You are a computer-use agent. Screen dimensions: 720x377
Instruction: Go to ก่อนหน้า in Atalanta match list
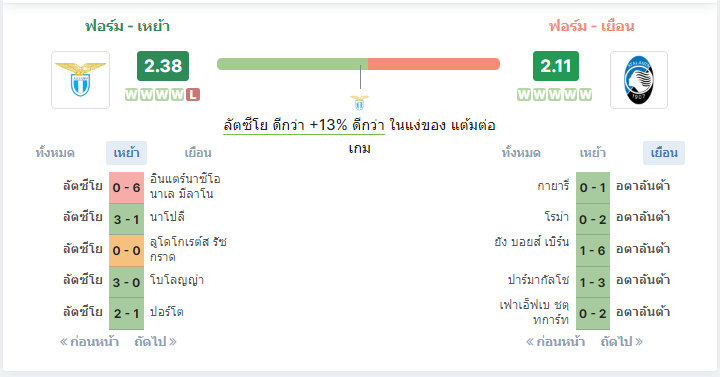point(556,342)
